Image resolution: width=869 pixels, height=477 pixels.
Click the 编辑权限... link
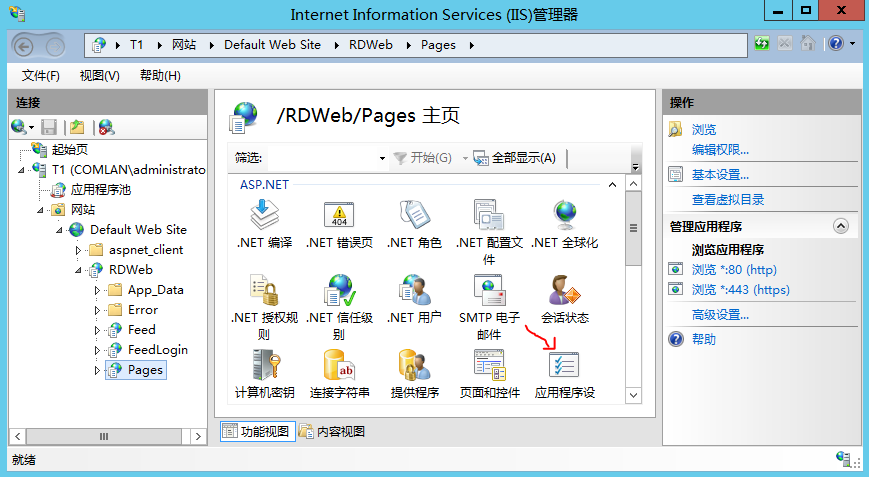pos(720,150)
